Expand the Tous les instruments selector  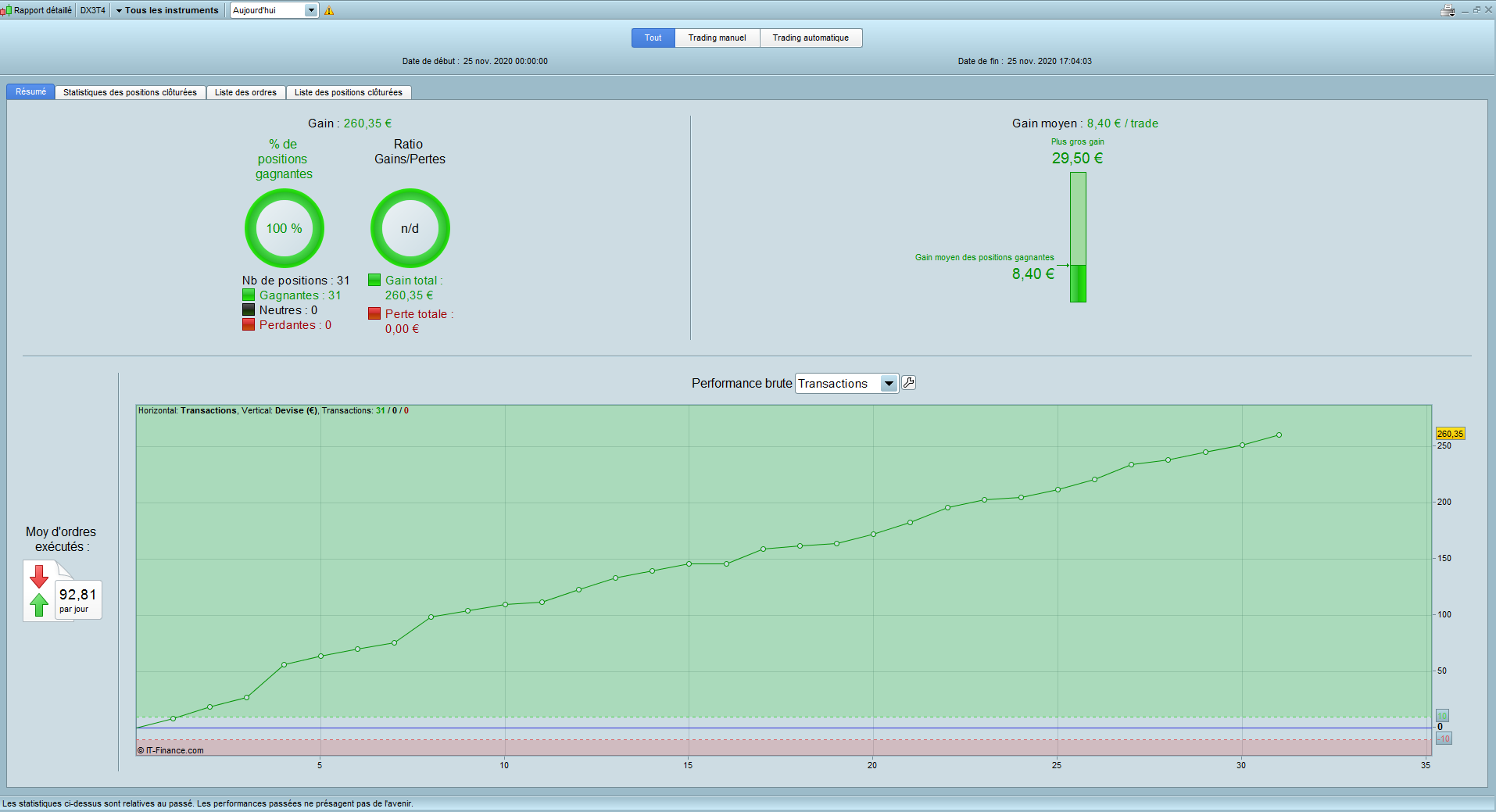pyautogui.click(x=167, y=10)
